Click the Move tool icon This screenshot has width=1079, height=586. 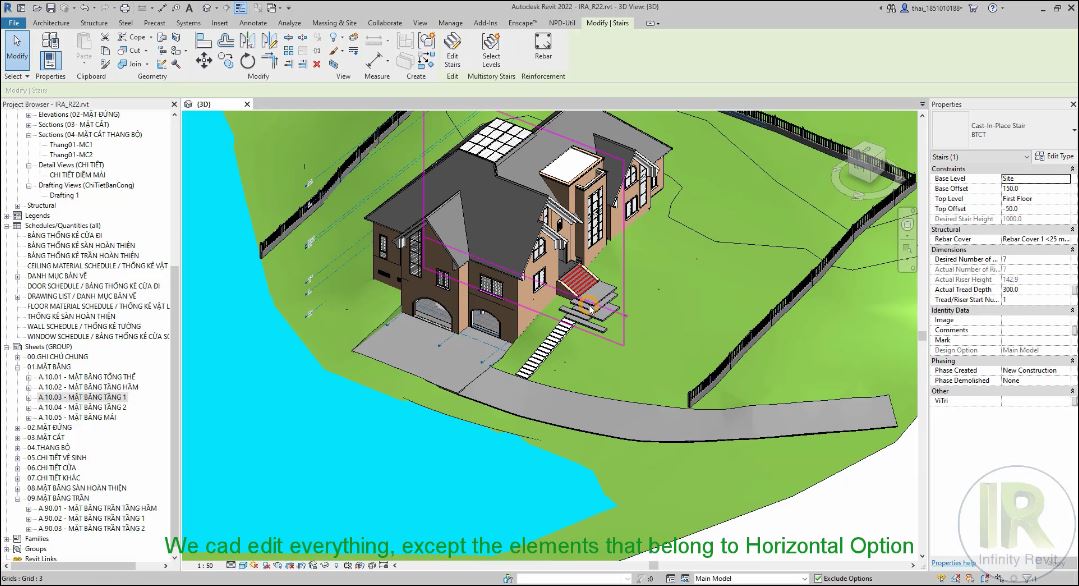[203, 61]
